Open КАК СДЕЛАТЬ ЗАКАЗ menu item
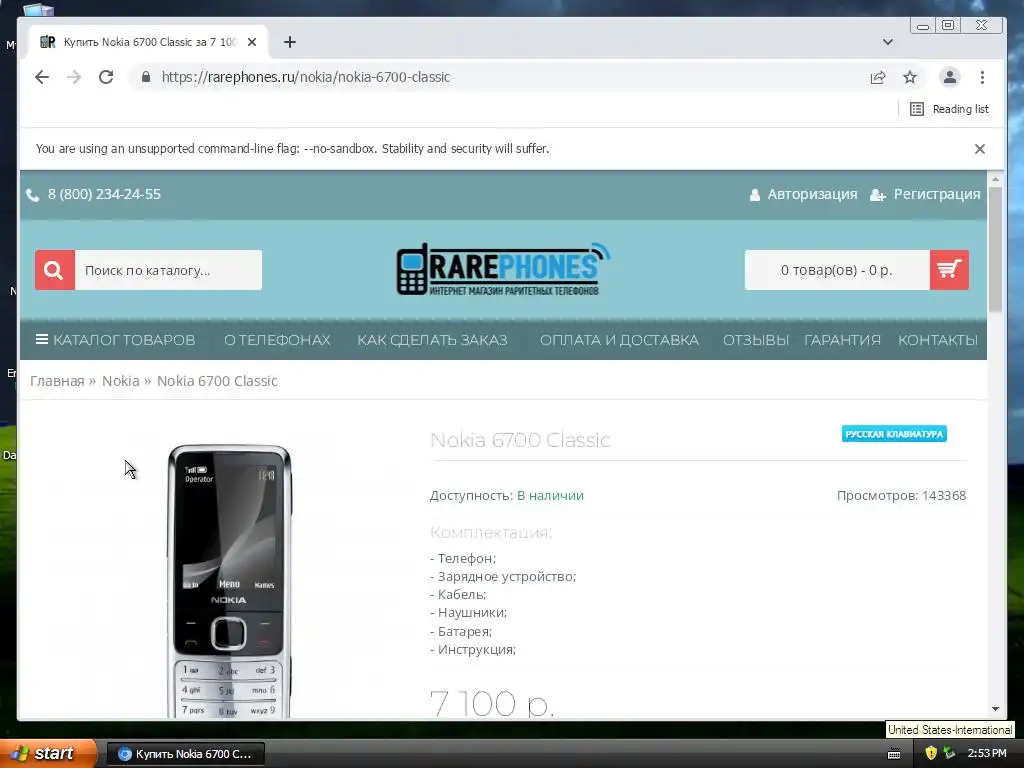Viewport: 1024px width, 768px height. coord(432,340)
